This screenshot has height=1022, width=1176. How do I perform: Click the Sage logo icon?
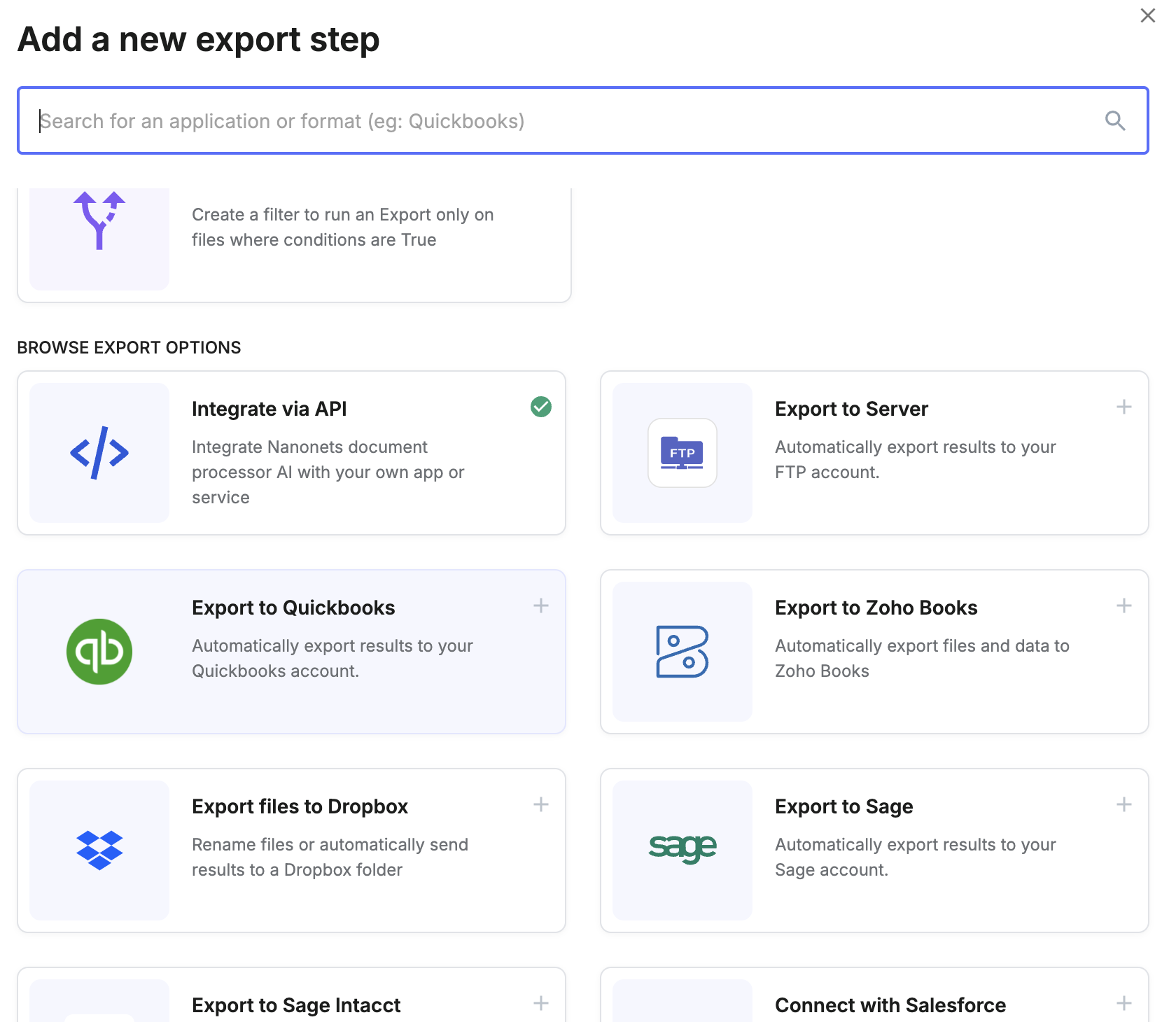[682, 850]
